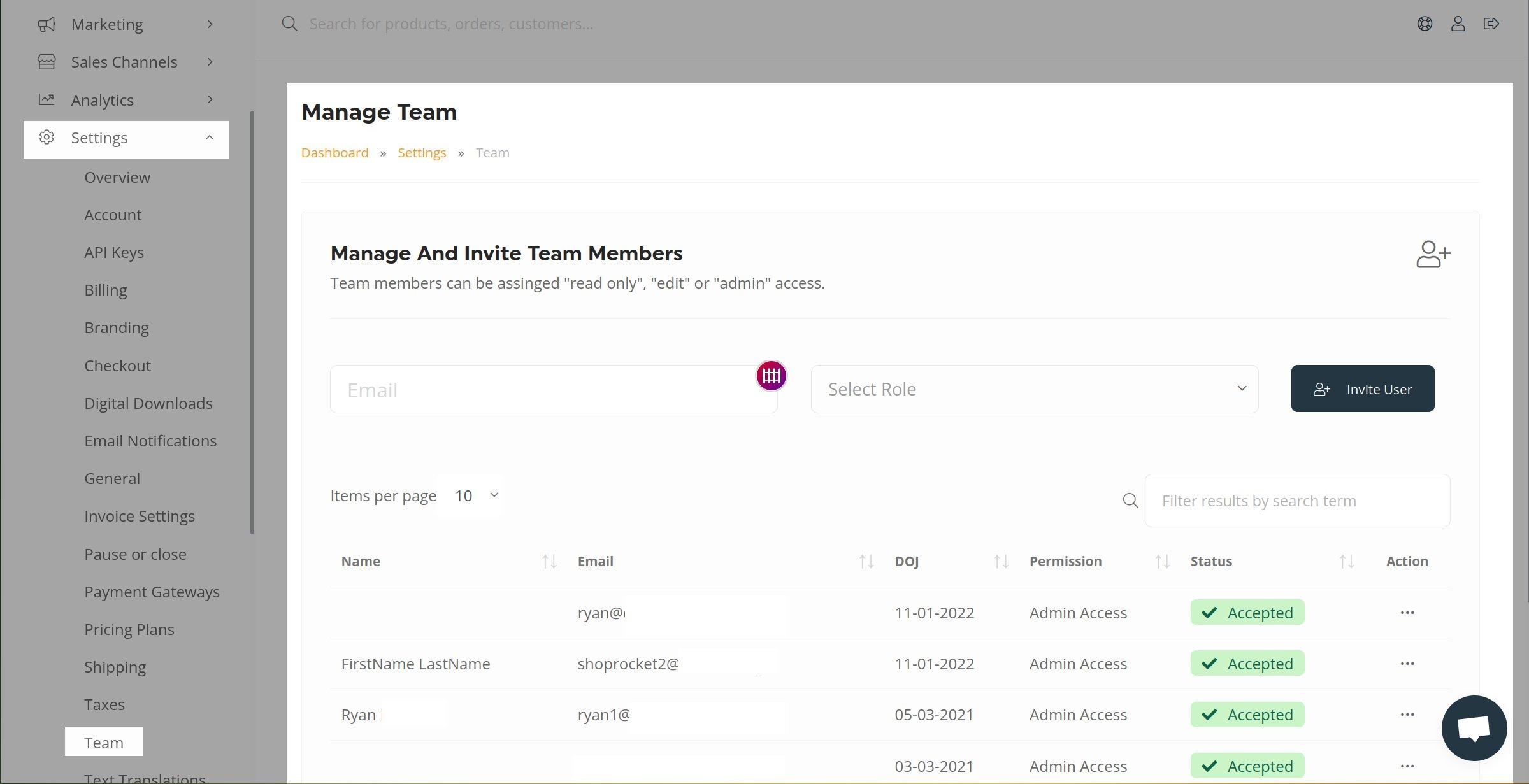Focus the filter results search field
The width and height of the screenshot is (1529, 784).
(x=1297, y=501)
